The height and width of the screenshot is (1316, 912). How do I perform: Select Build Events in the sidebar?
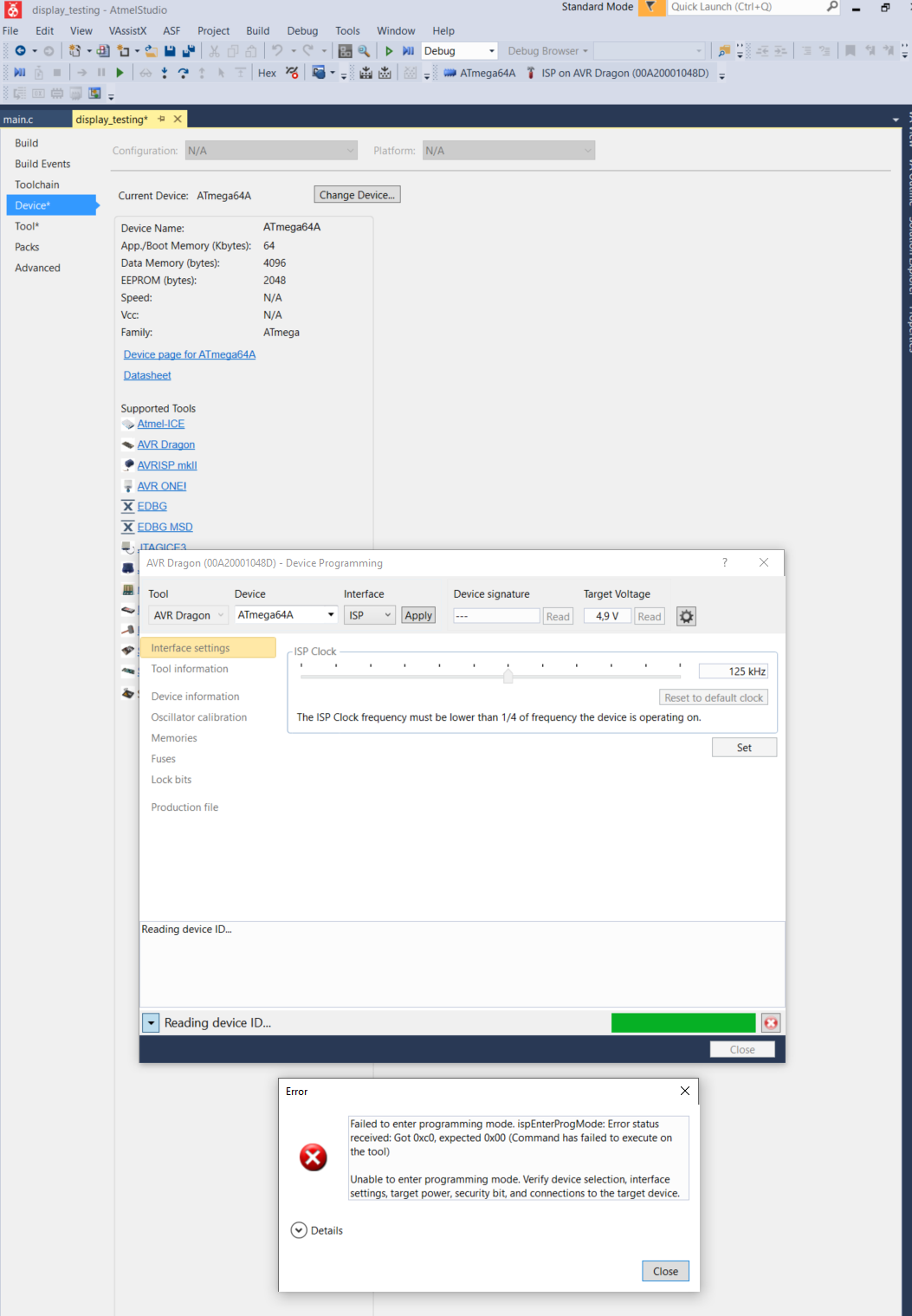pos(42,164)
